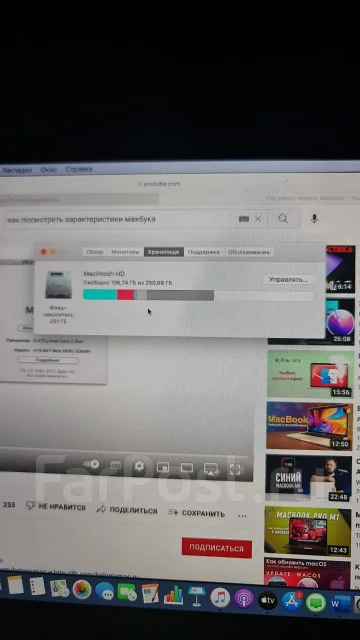Launch Photos from the Dock
Viewport: 360px width, 640px height.
pyautogui.click(x=82, y=589)
